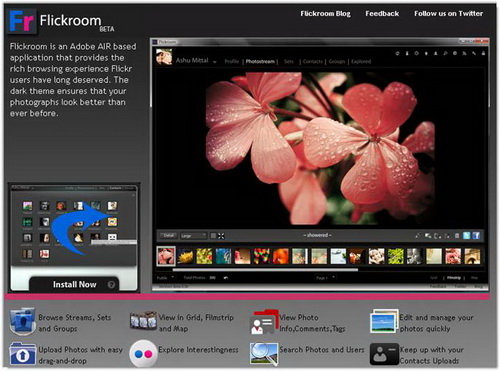This screenshot has width=500, height=371.
Task: Click the trash delete icon in photo toolbar
Action: (457, 236)
